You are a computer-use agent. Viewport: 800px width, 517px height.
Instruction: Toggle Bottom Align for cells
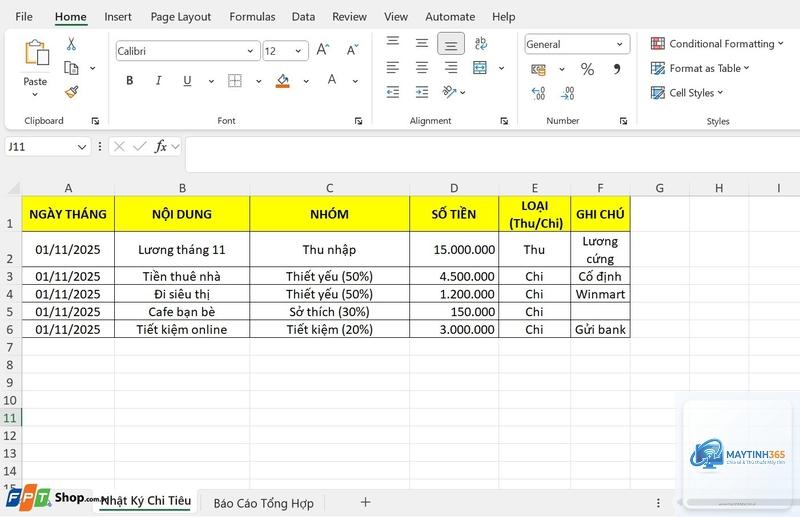[451, 43]
